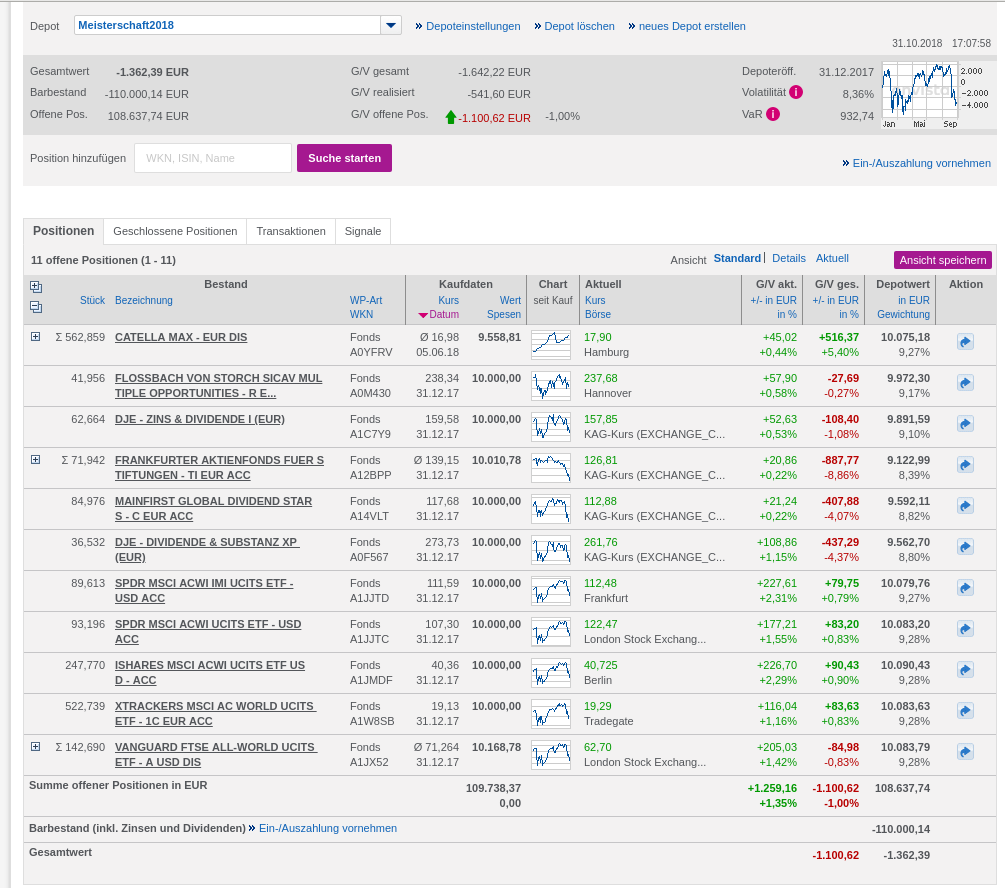This screenshot has width=1005, height=888.
Task: Expand VANGUARD FTSE ALL-WORLD position
Action: 36,747
